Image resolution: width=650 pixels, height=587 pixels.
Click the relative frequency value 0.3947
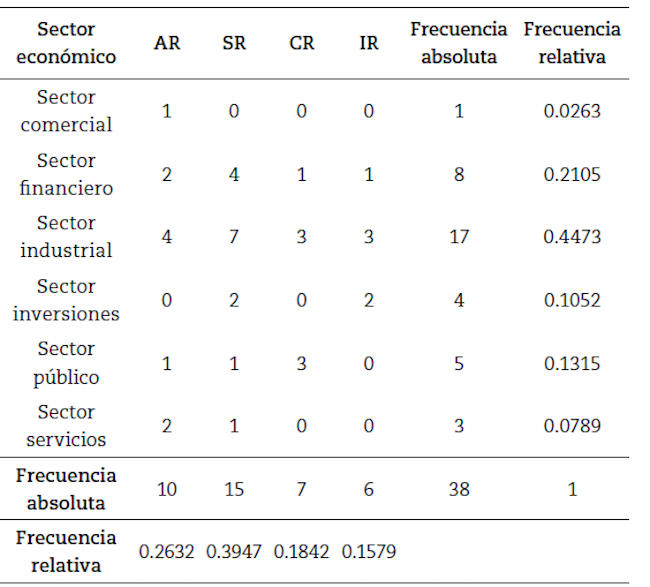(234, 552)
